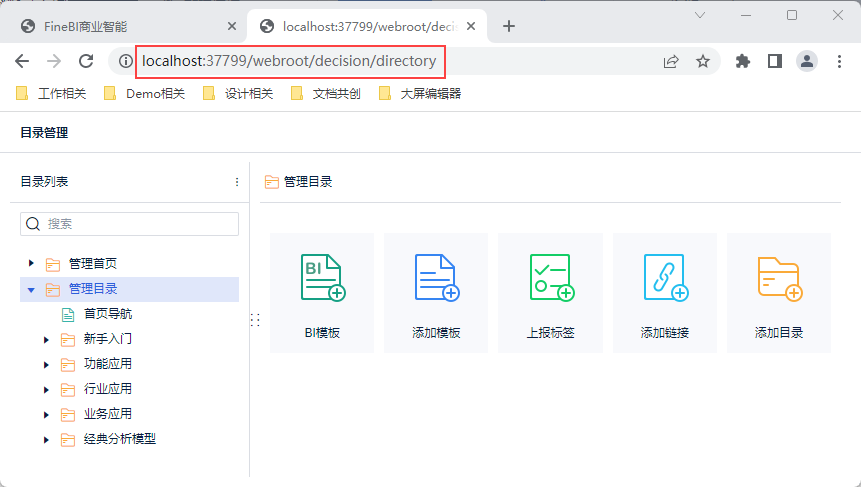Select the 行业应用 tree label
This screenshot has height=487, width=861.
[x=108, y=389]
